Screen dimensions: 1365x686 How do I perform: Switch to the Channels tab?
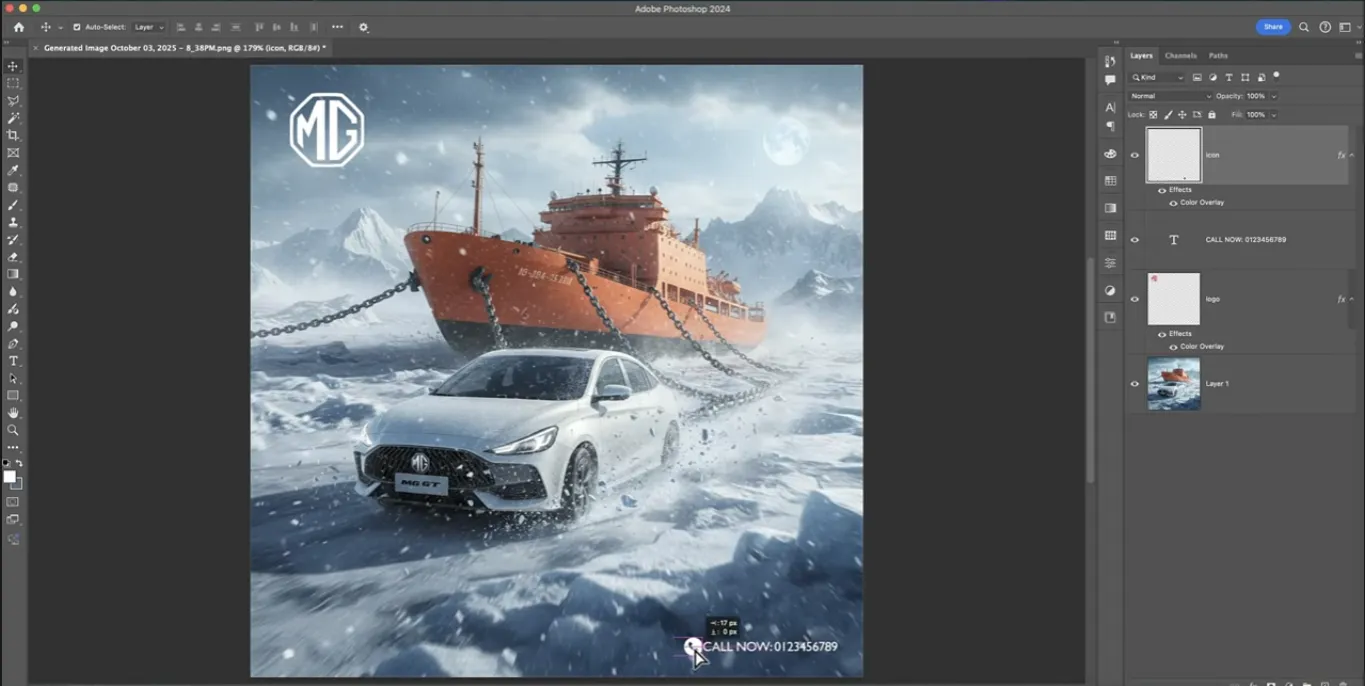1180,56
